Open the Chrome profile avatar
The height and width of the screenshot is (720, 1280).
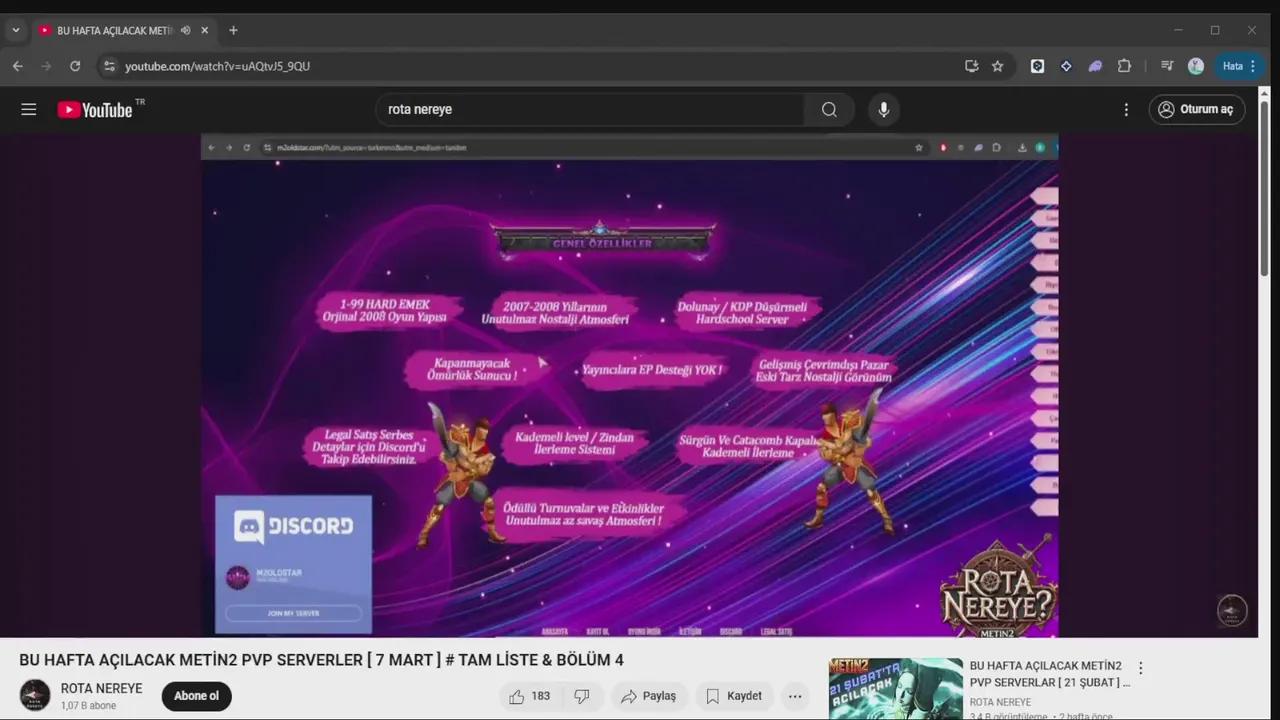pos(1196,66)
